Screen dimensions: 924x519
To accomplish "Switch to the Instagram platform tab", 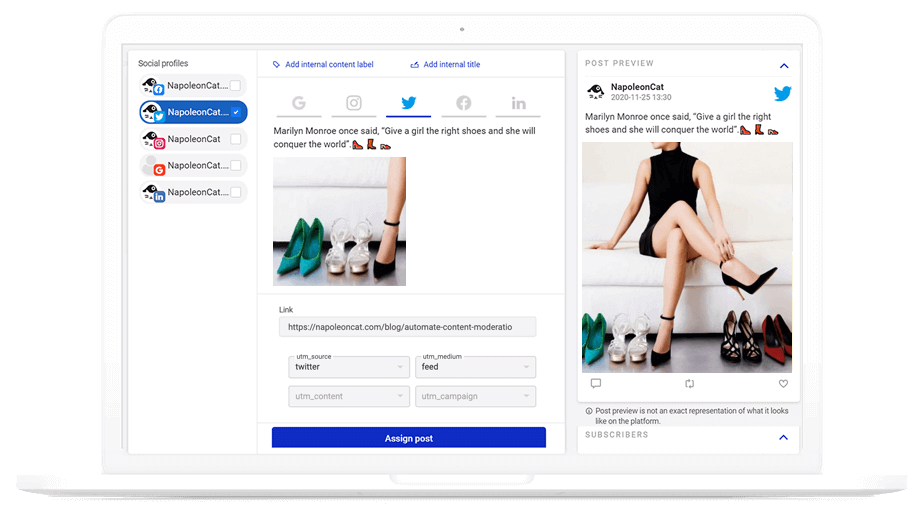I will coord(353,103).
